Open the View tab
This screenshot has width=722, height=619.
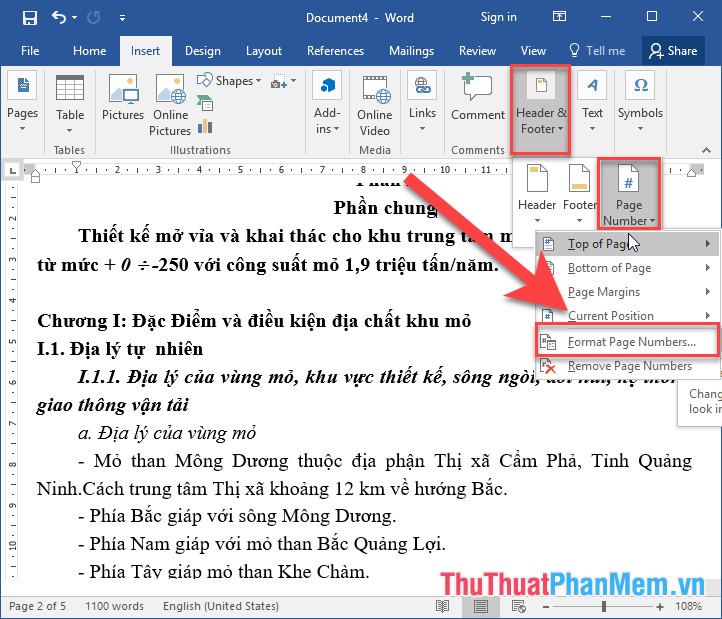(x=533, y=51)
